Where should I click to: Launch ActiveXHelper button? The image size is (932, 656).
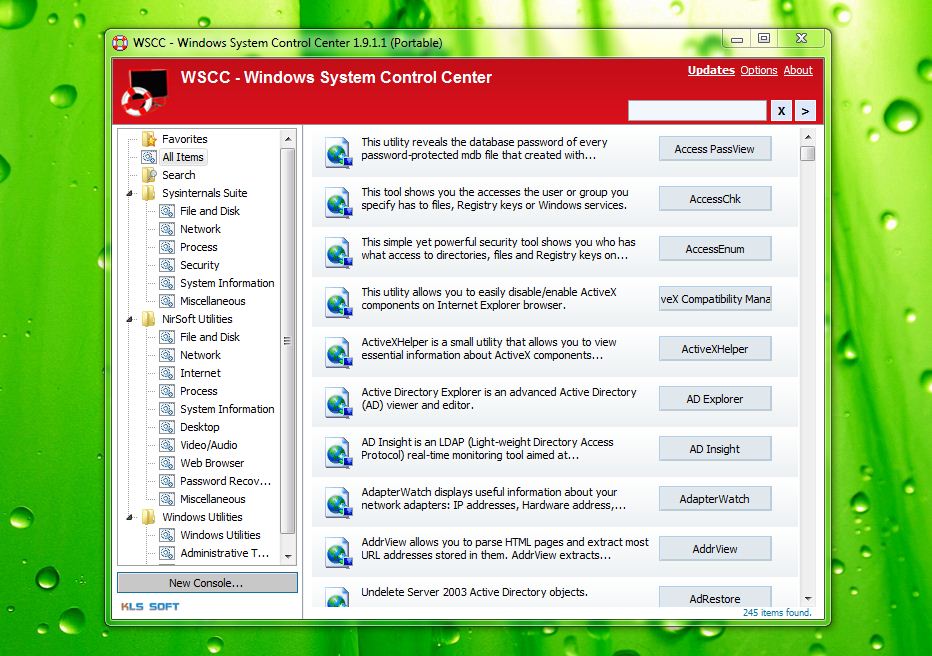715,349
